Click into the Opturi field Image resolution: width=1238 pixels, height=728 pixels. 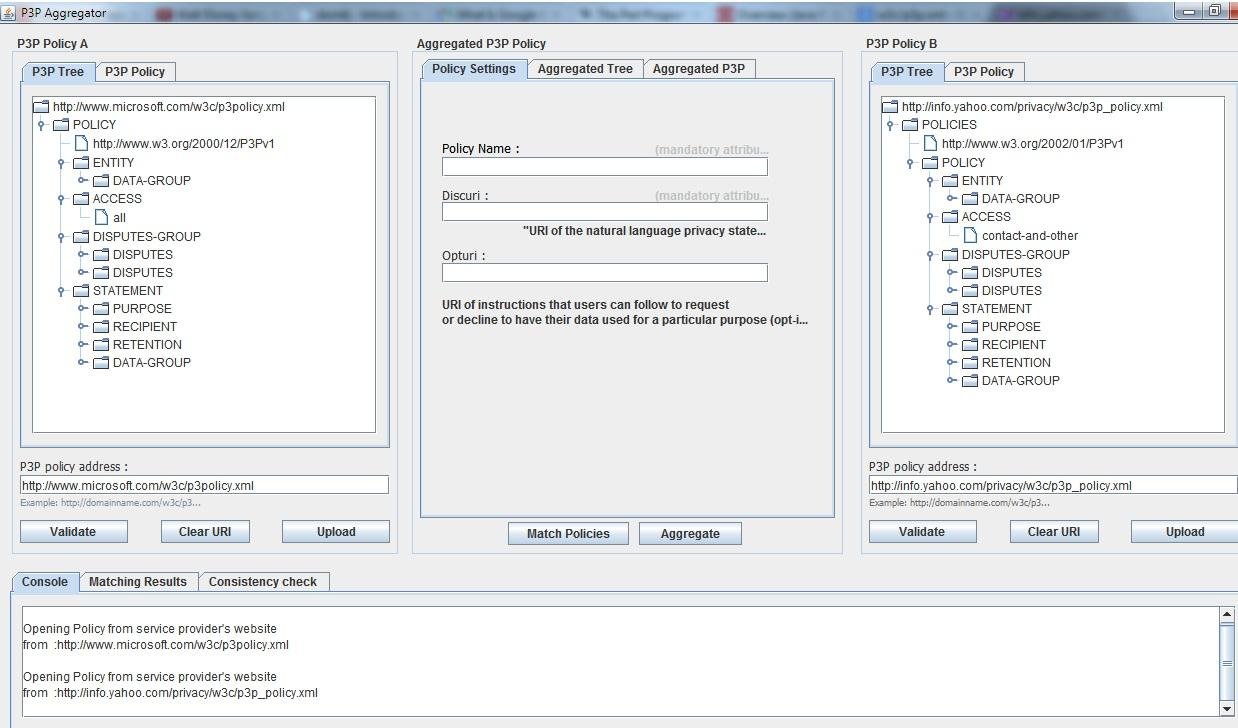point(605,272)
